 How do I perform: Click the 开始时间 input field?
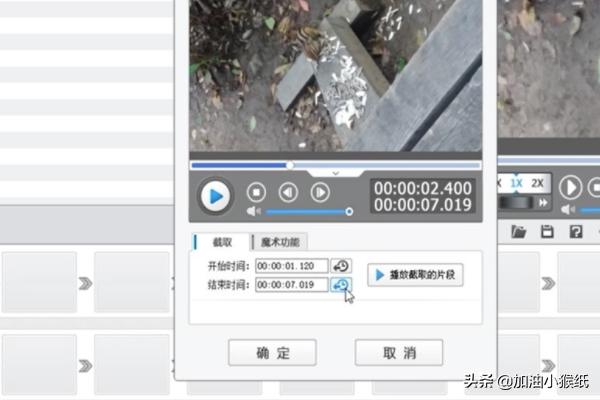pos(292,266)
